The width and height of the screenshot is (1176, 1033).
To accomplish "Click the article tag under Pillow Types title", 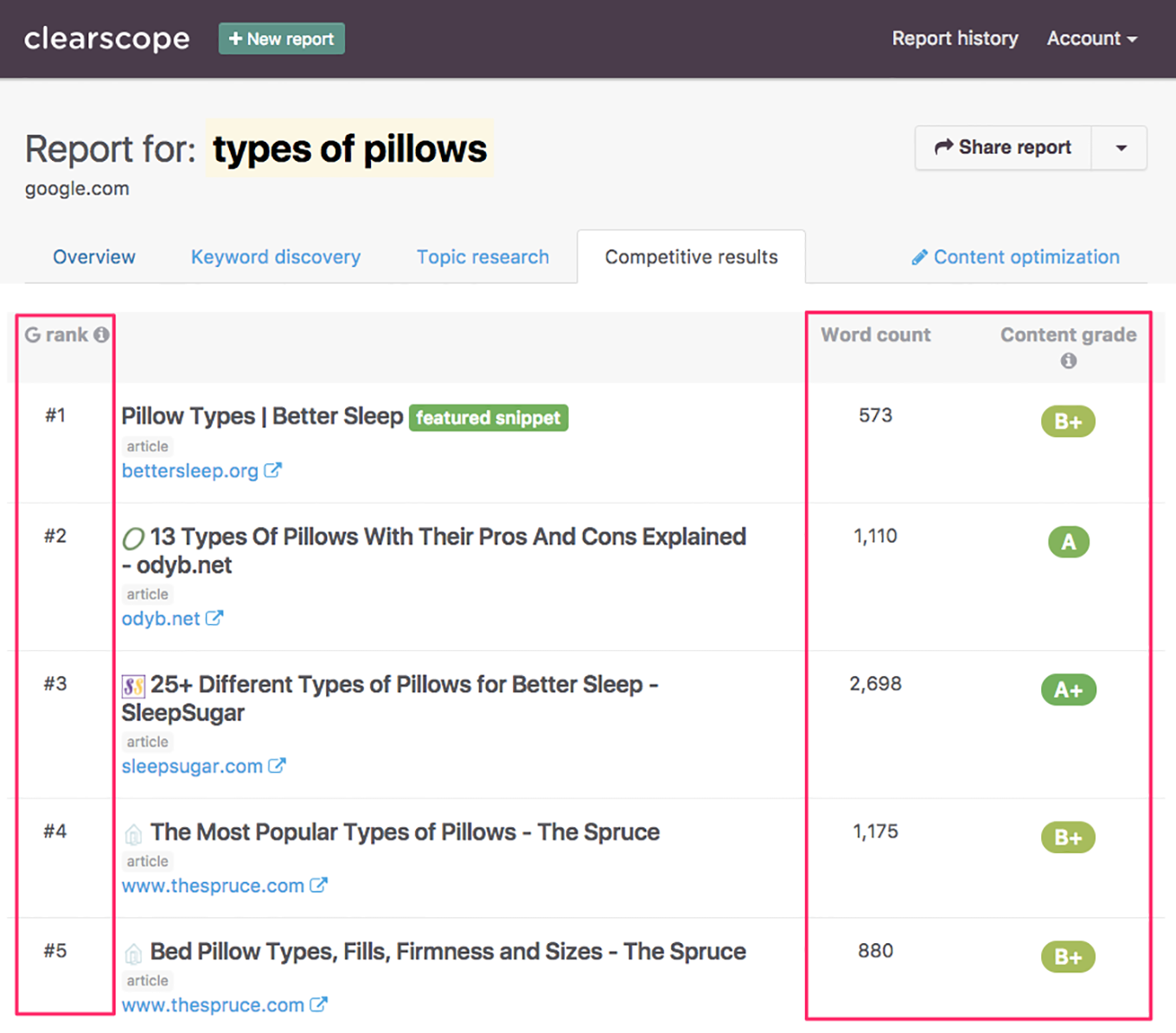I will 147,446.
